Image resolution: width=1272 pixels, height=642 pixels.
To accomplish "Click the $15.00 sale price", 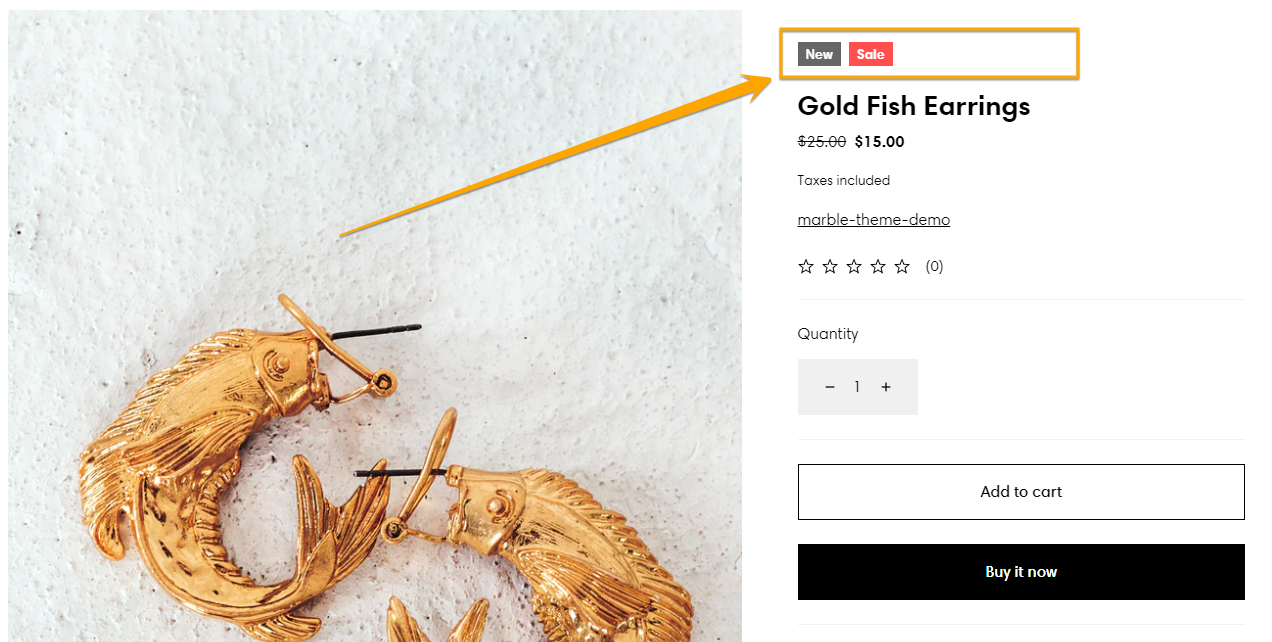I will point(879,142).
